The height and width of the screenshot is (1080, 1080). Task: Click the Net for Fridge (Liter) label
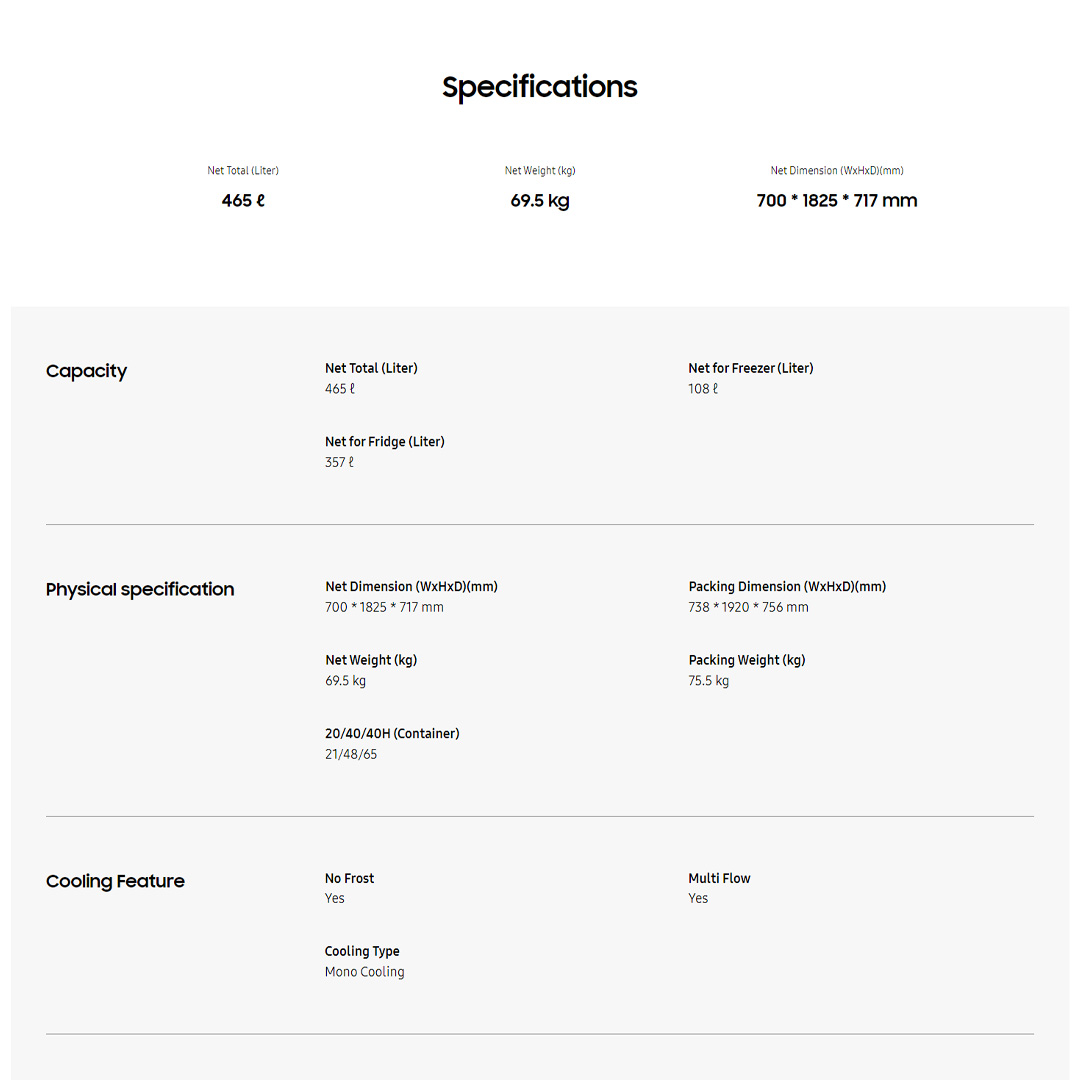pyautogui.click(x=385, y=441)
